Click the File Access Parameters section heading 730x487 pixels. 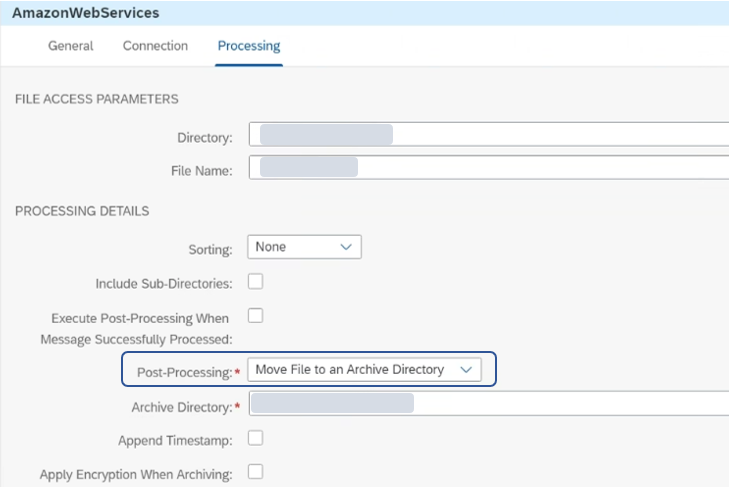click(96, 99)
